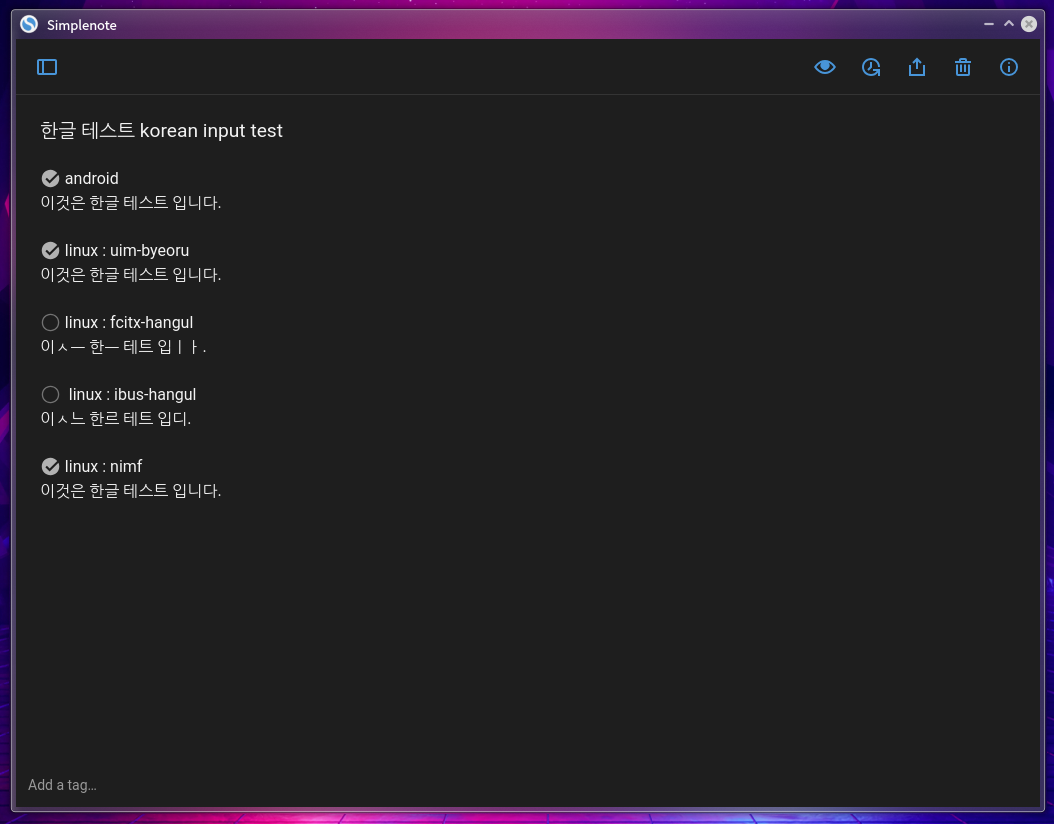The width and height of the screenshot is (1054, 824).
Task: Move this note to the trash
Action: 963,67
